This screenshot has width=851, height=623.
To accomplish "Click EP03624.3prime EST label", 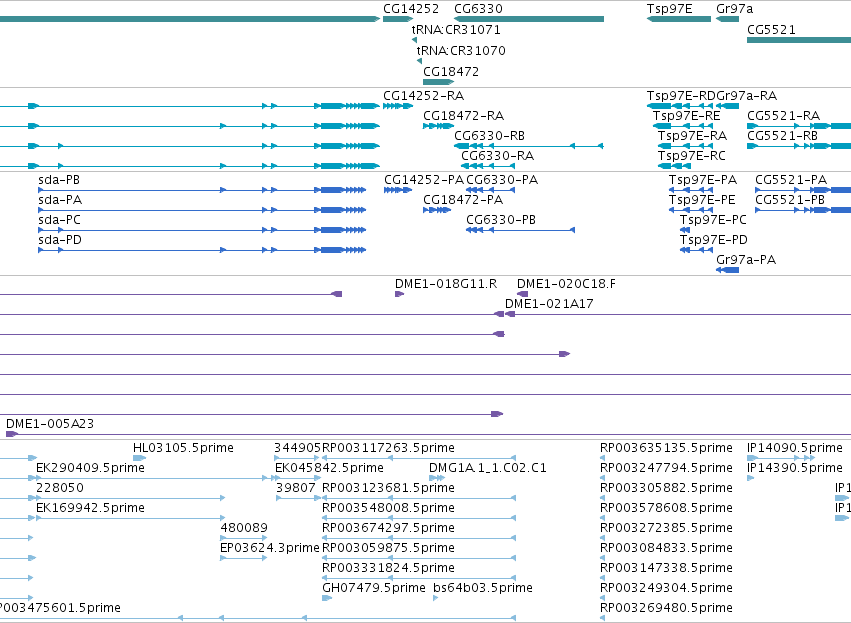I will (270, 548).
